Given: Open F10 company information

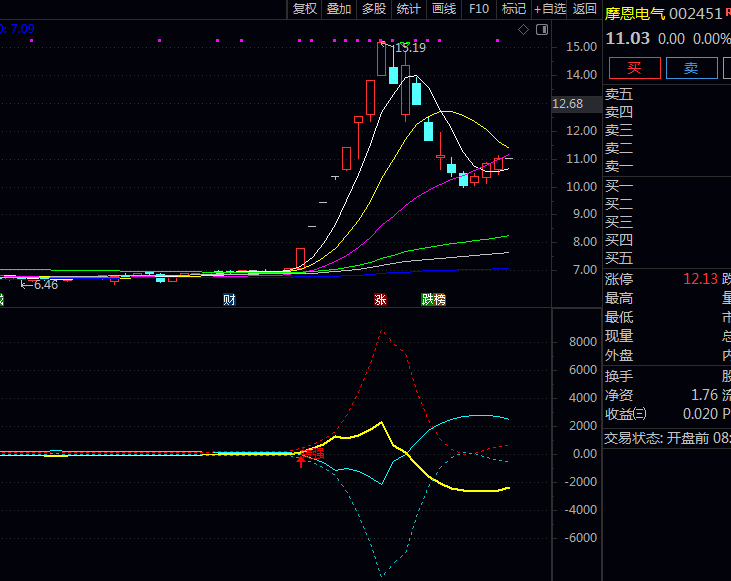Looking at the screenshot, I should (479, 9).
